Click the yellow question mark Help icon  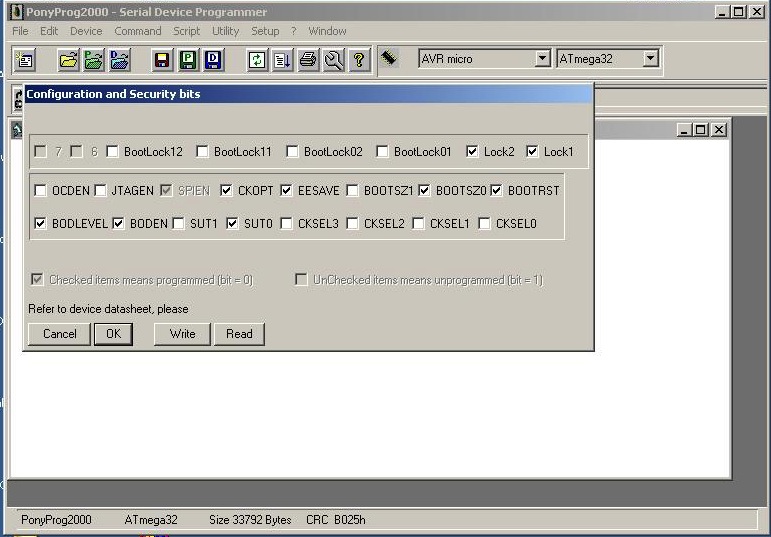click(x=359, y=60)
